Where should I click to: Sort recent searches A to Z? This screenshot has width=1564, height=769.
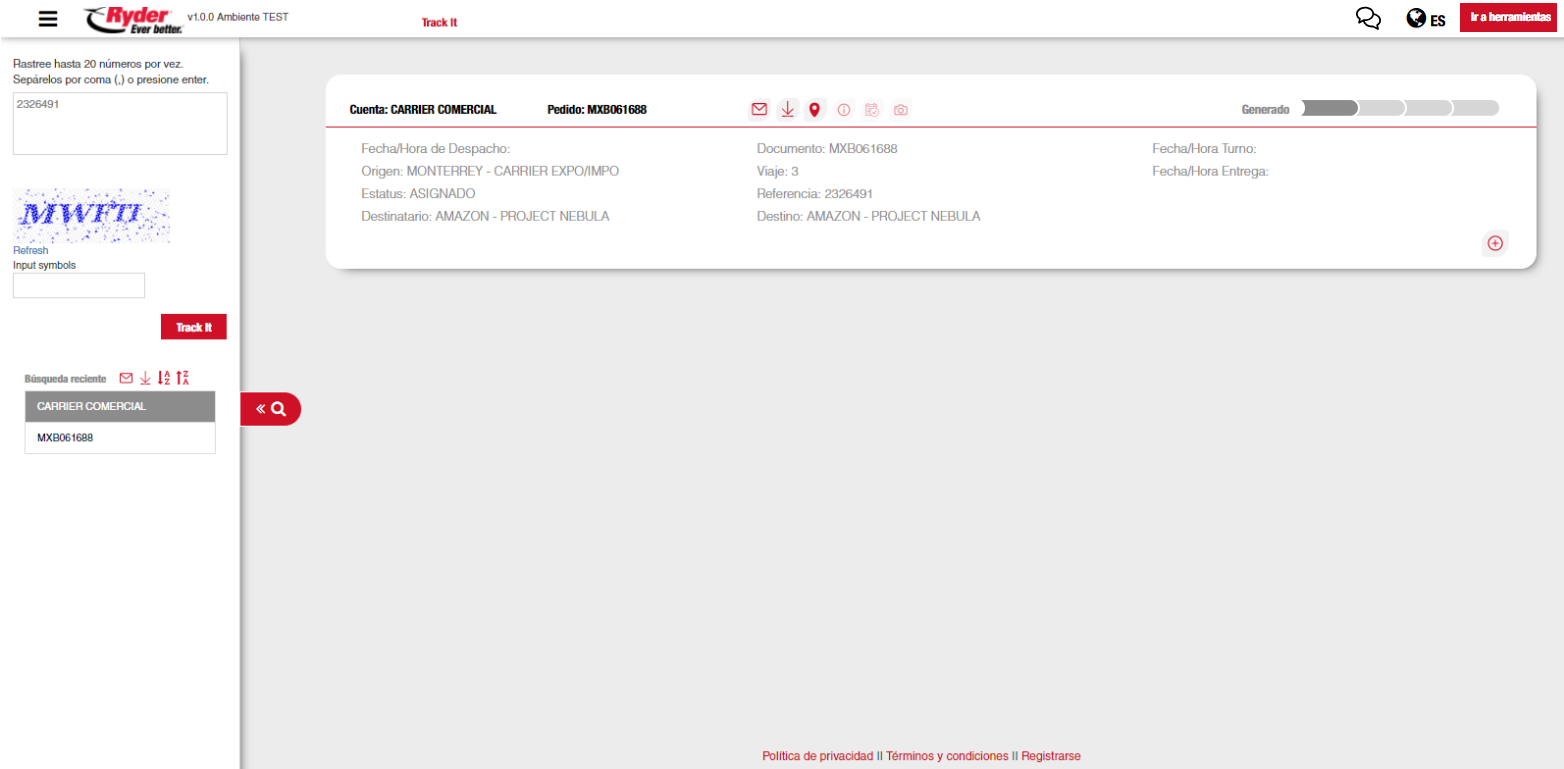click(164, 378)
